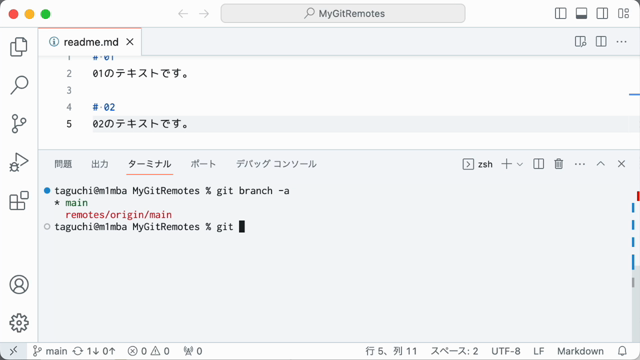Change encoding via UTF-8 status item
The image size is (640, 360).
[506, 351]
